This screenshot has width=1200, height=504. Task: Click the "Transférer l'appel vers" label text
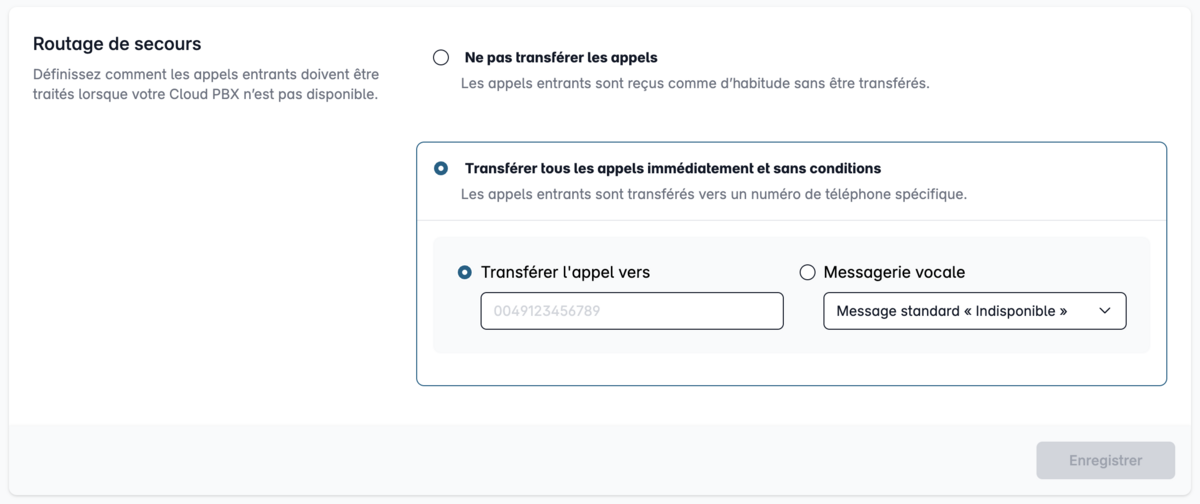[572, 272]
